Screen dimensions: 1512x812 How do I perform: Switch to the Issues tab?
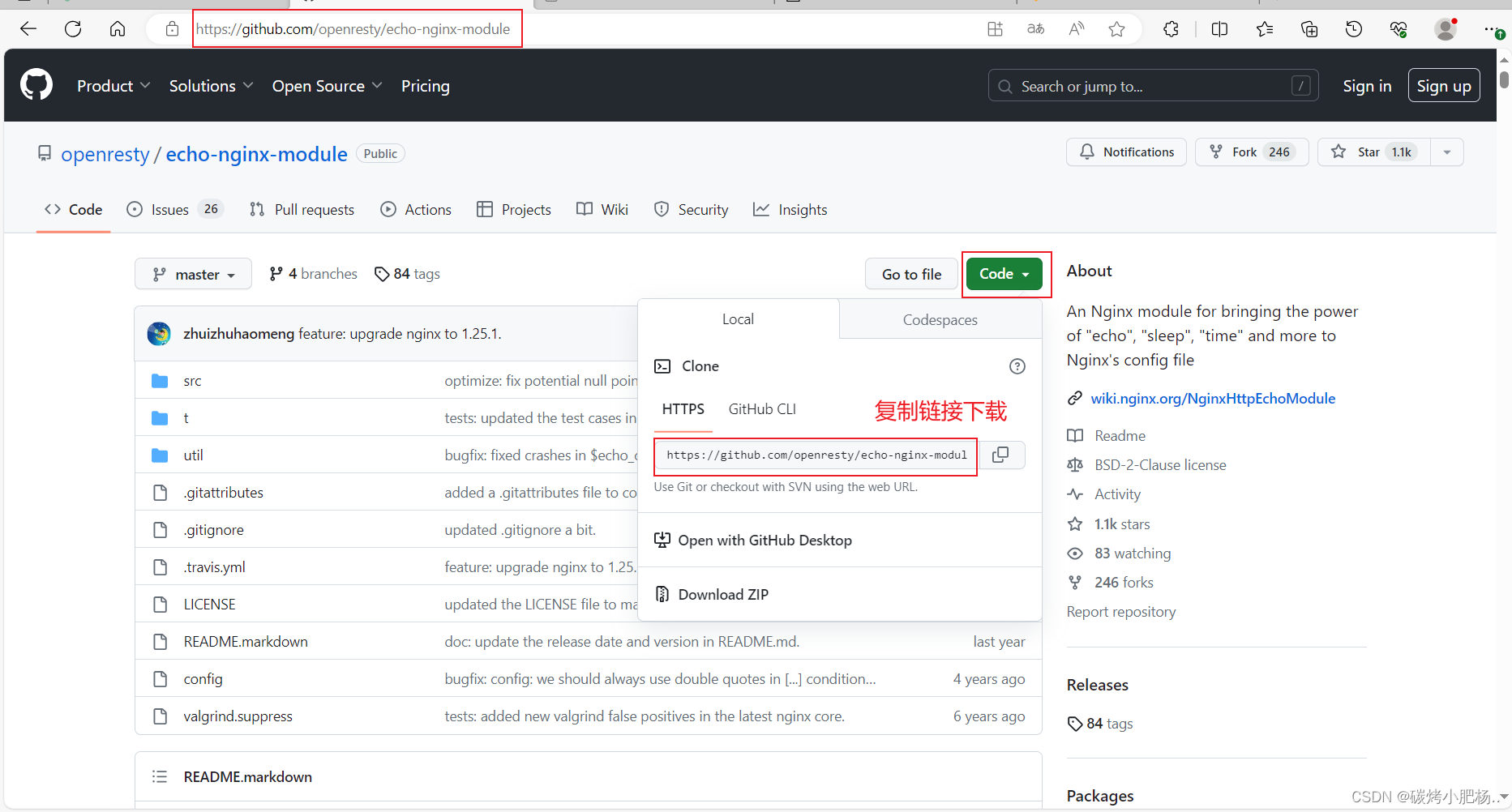(175, 210)
